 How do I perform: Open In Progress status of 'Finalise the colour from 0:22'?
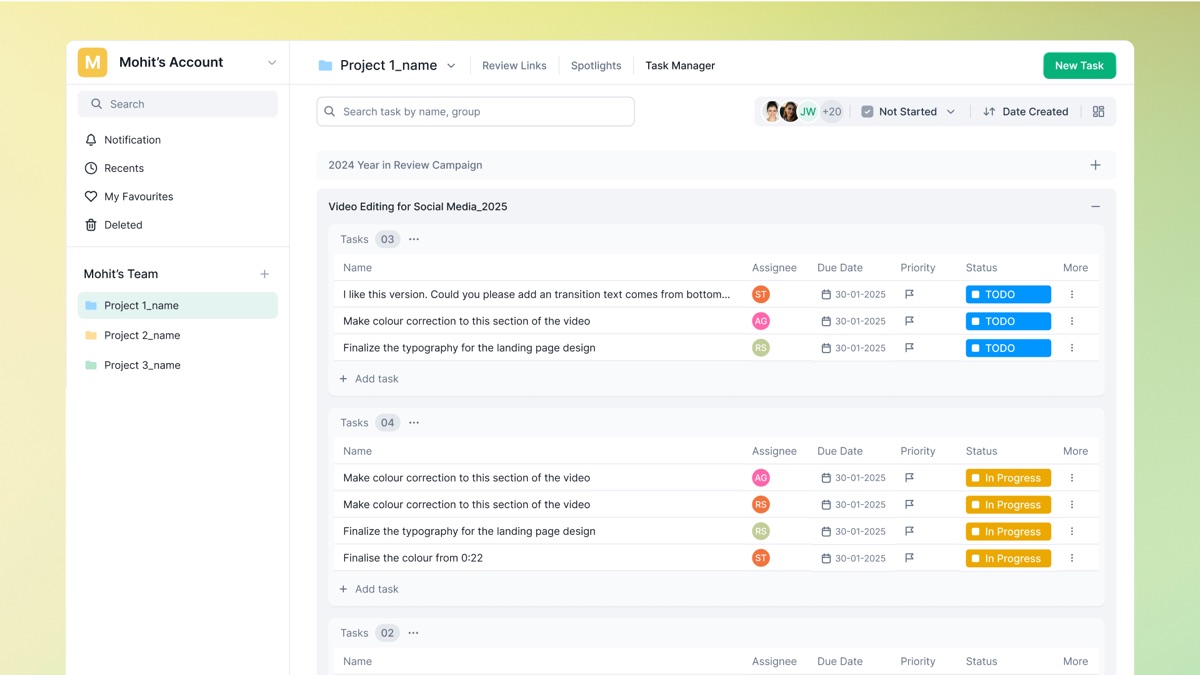pos(1008,558)
